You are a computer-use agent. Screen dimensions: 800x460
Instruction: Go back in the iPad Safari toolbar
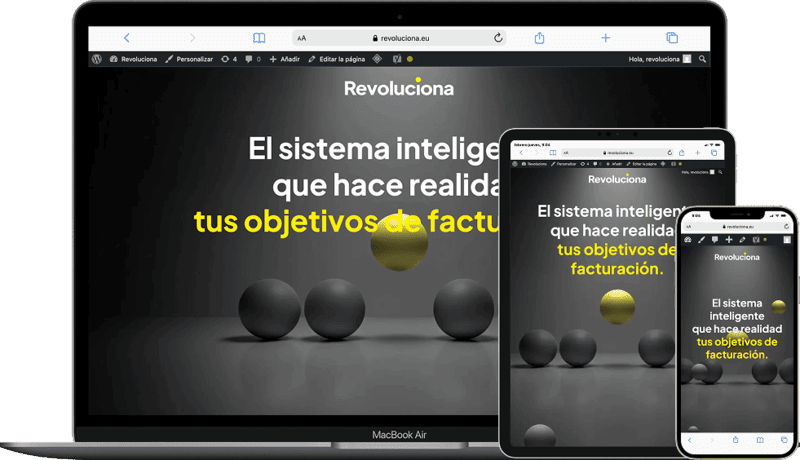[x=521, y=152]
